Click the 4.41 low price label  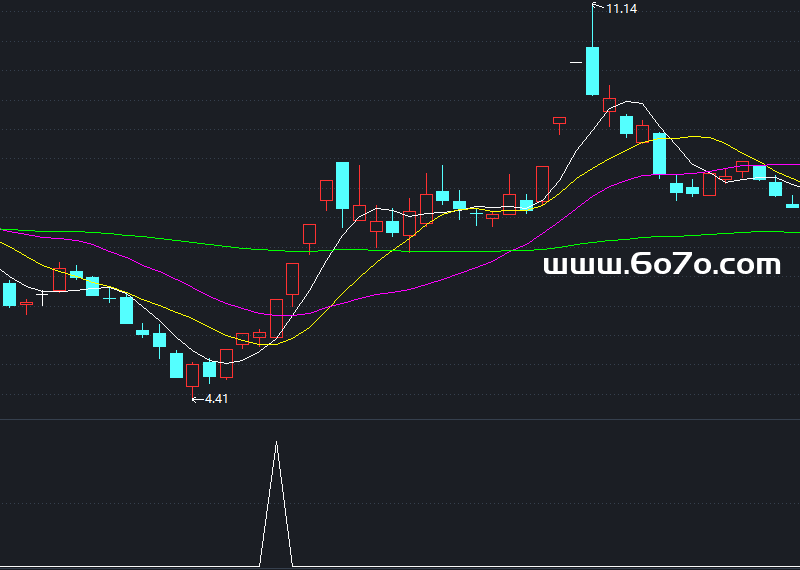[216, 398]
